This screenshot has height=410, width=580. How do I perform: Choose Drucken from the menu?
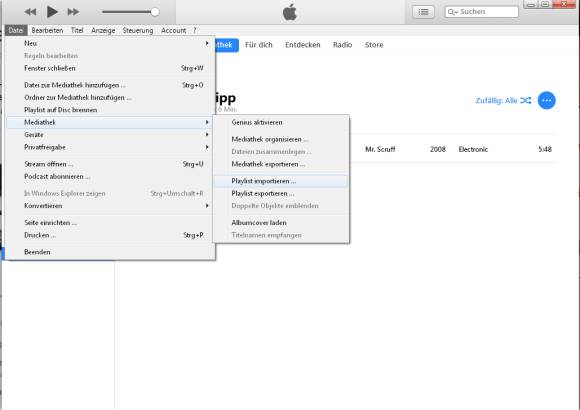click(110, 235)
